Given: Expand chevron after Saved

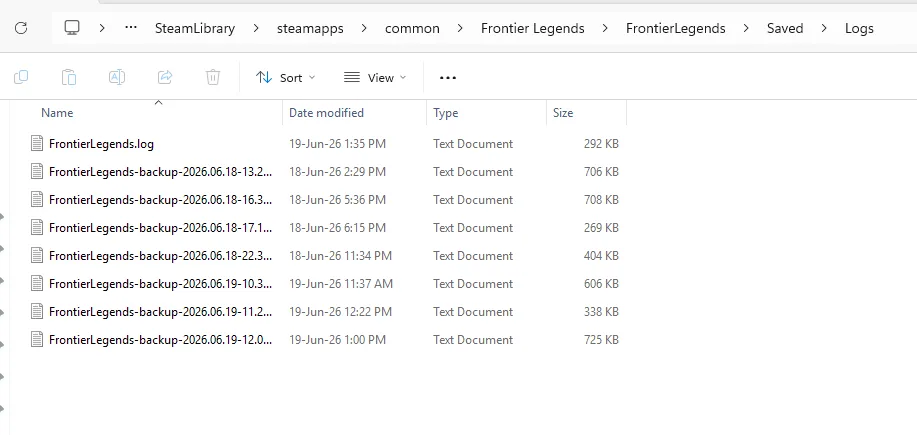Looking at the screenshot, I should coord(824,28).
